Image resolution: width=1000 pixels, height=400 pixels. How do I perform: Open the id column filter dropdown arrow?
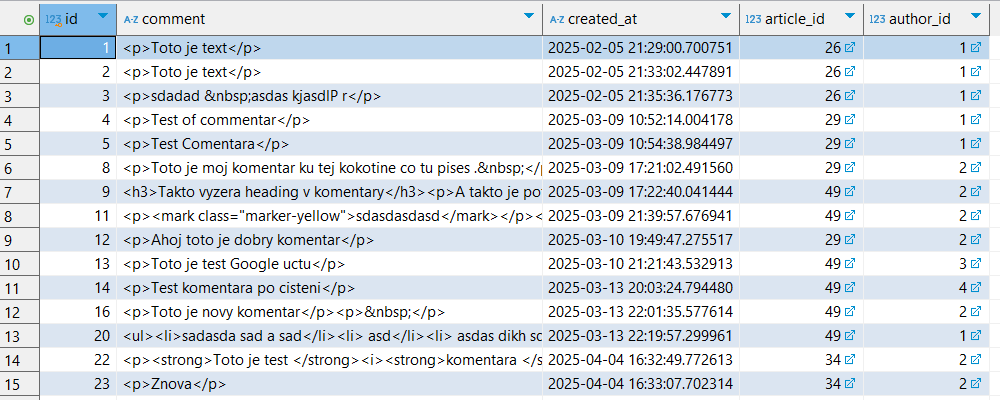[x=101, y=17]
